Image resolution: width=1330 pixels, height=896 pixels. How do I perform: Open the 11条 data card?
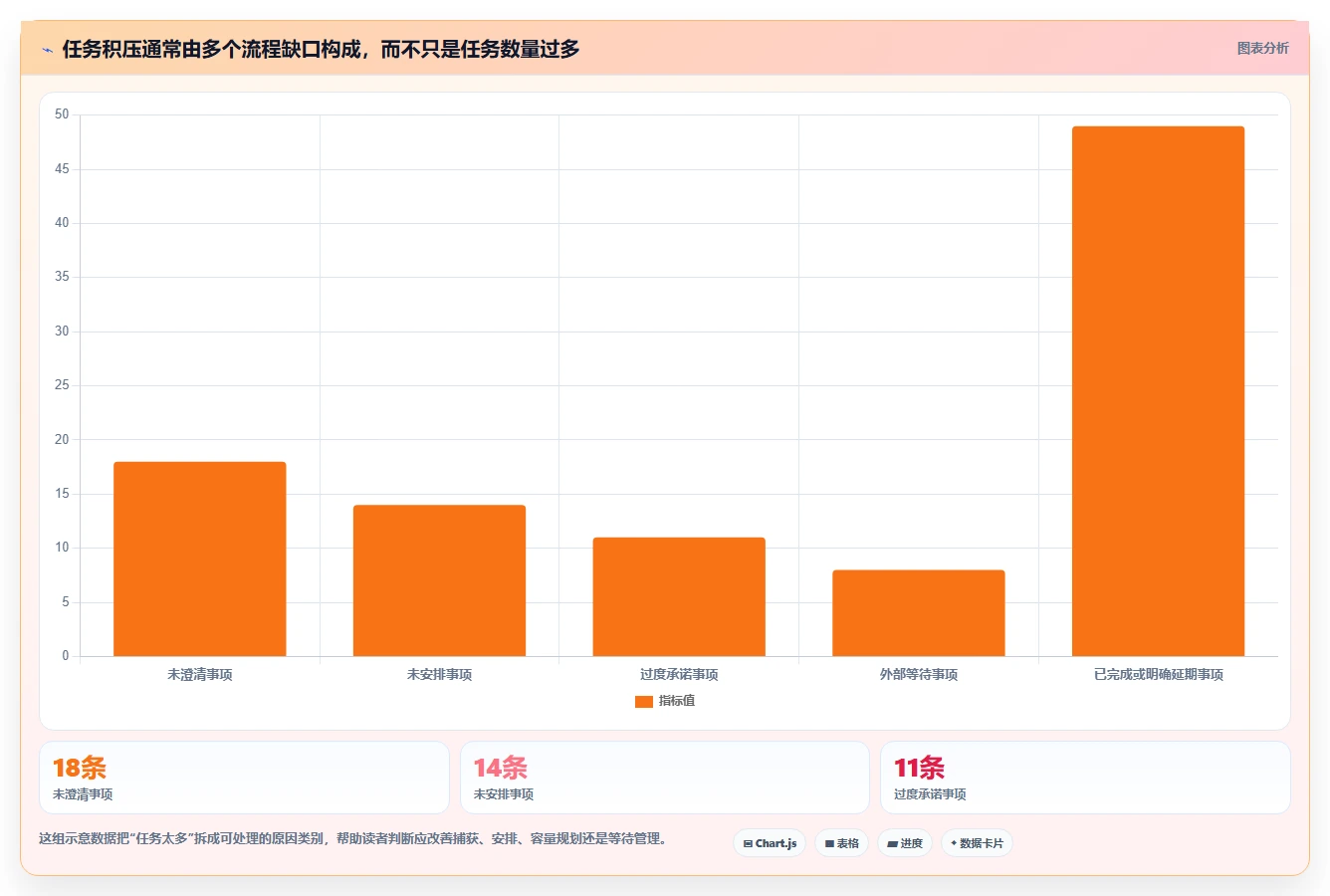(x=1085, y=778)
